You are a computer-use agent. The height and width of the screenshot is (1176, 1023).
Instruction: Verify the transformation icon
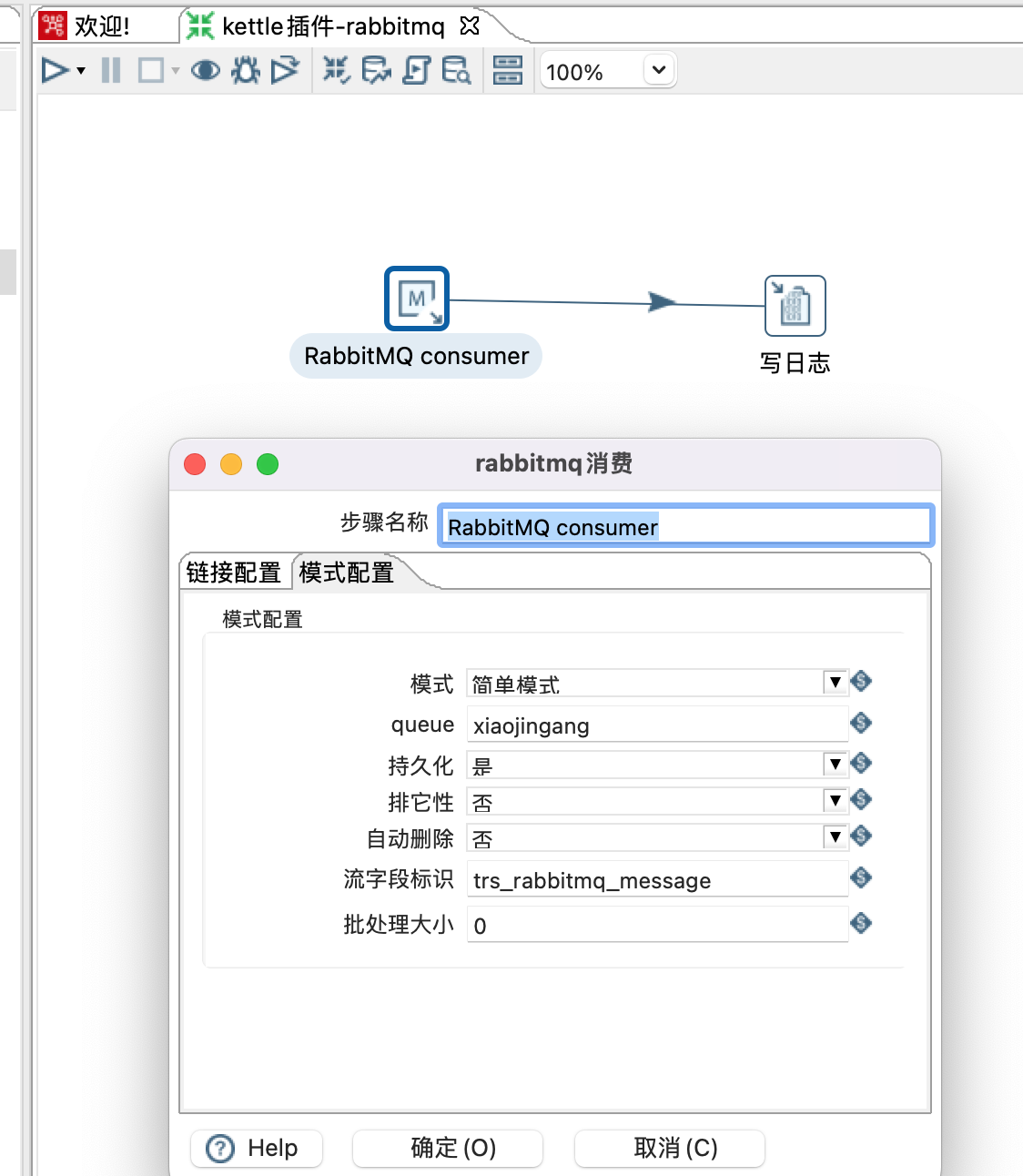(336, 70)
